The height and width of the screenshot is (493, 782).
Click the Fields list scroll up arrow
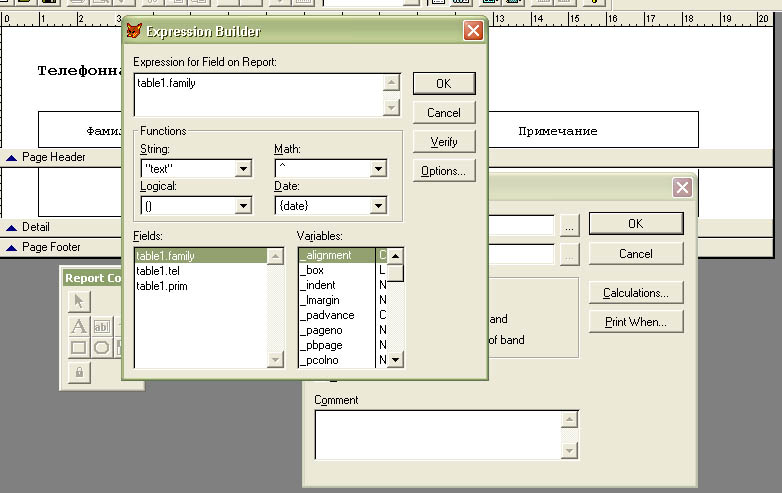(x=275, y=256)
